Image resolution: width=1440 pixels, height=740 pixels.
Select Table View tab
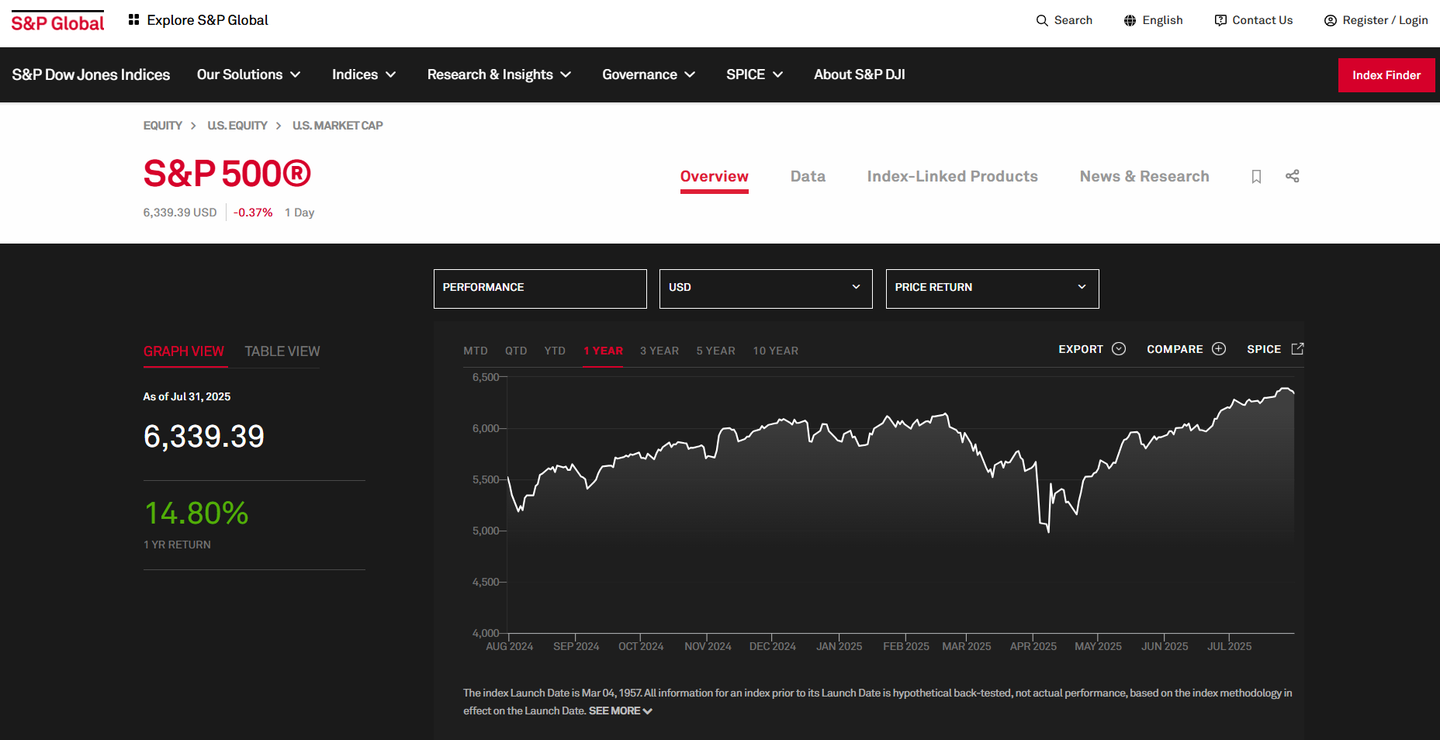point(282,351)
